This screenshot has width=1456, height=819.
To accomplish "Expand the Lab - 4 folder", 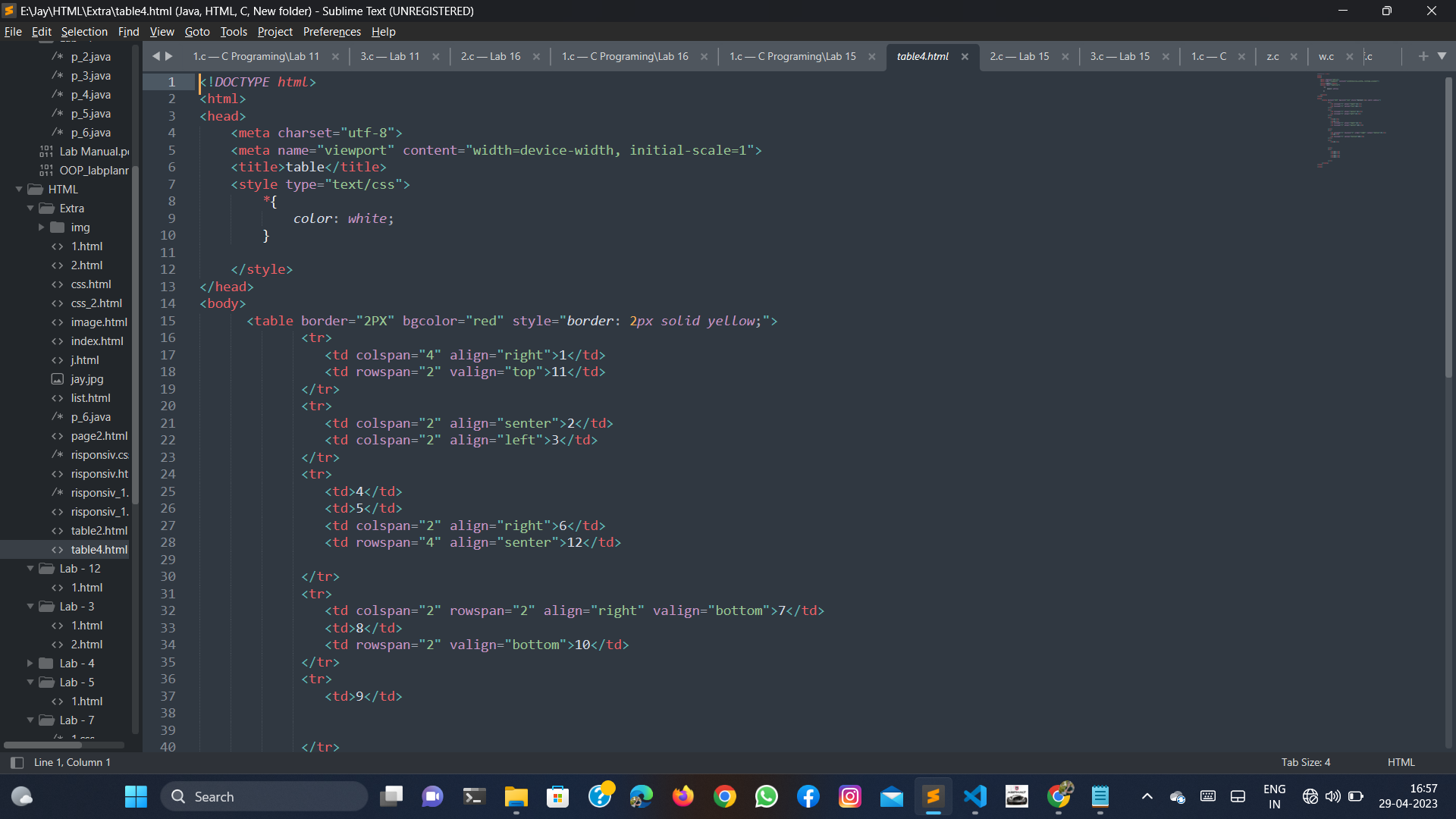I will click(x=30, y=664).
